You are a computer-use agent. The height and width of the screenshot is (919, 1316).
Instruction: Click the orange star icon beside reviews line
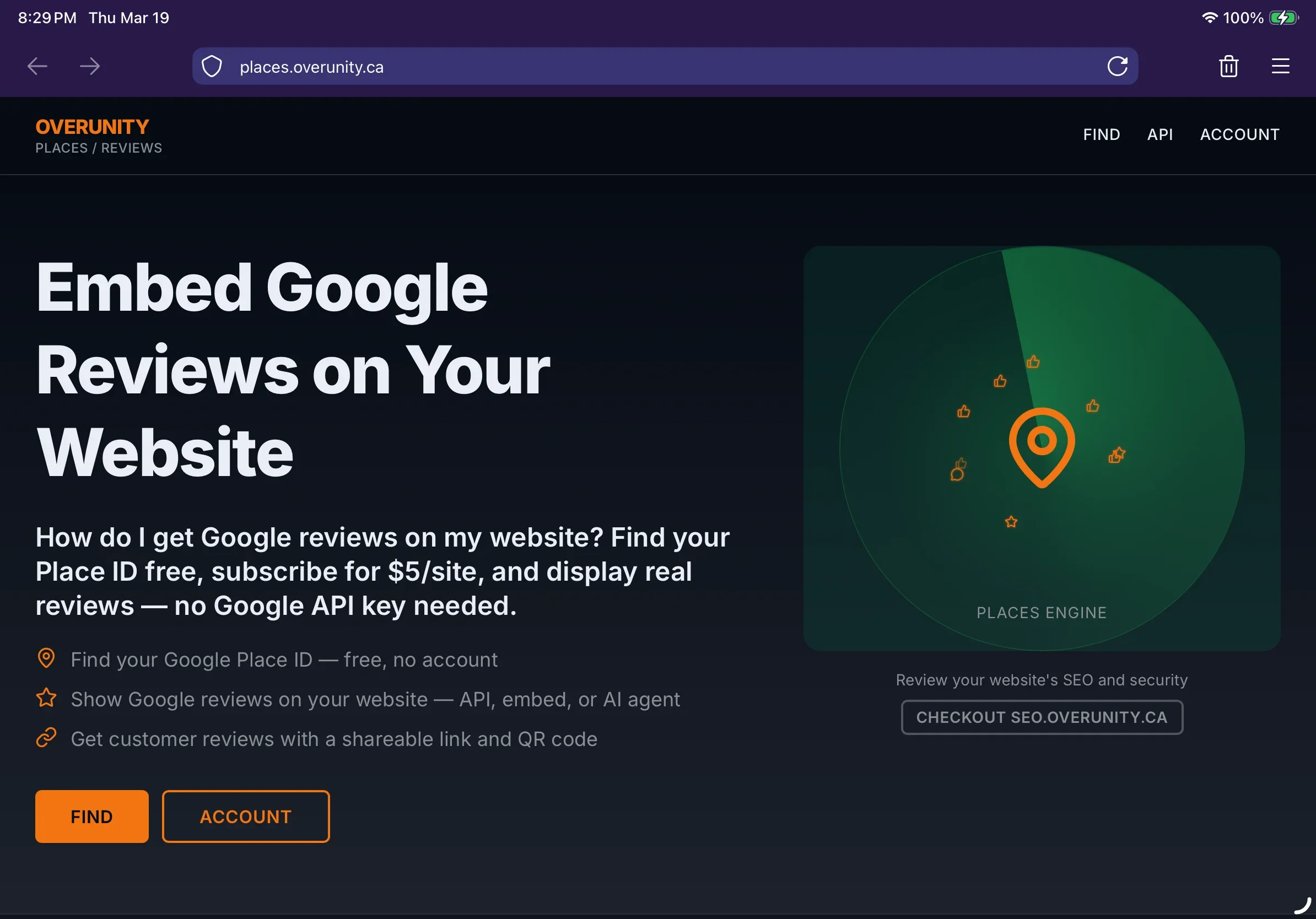pyautogui.click(x=46, y=698)
